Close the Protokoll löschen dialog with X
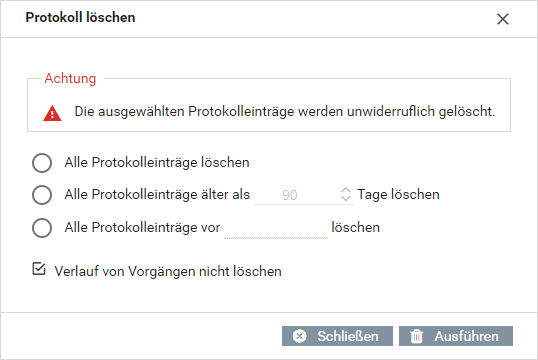This screenshot has height=360, width=538. coord(502,19)
